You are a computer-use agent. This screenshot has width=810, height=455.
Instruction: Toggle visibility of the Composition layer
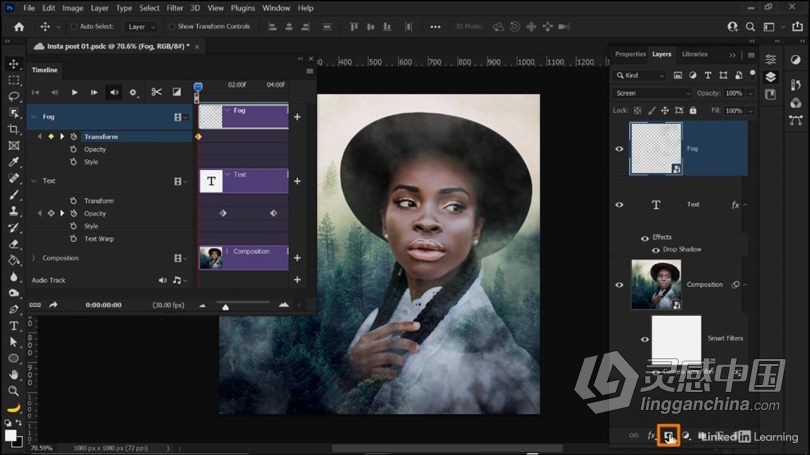point(619,285)
